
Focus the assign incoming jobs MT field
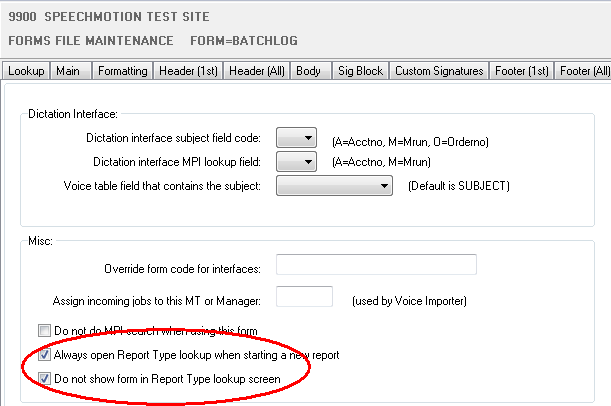click(x=304, y=296)
